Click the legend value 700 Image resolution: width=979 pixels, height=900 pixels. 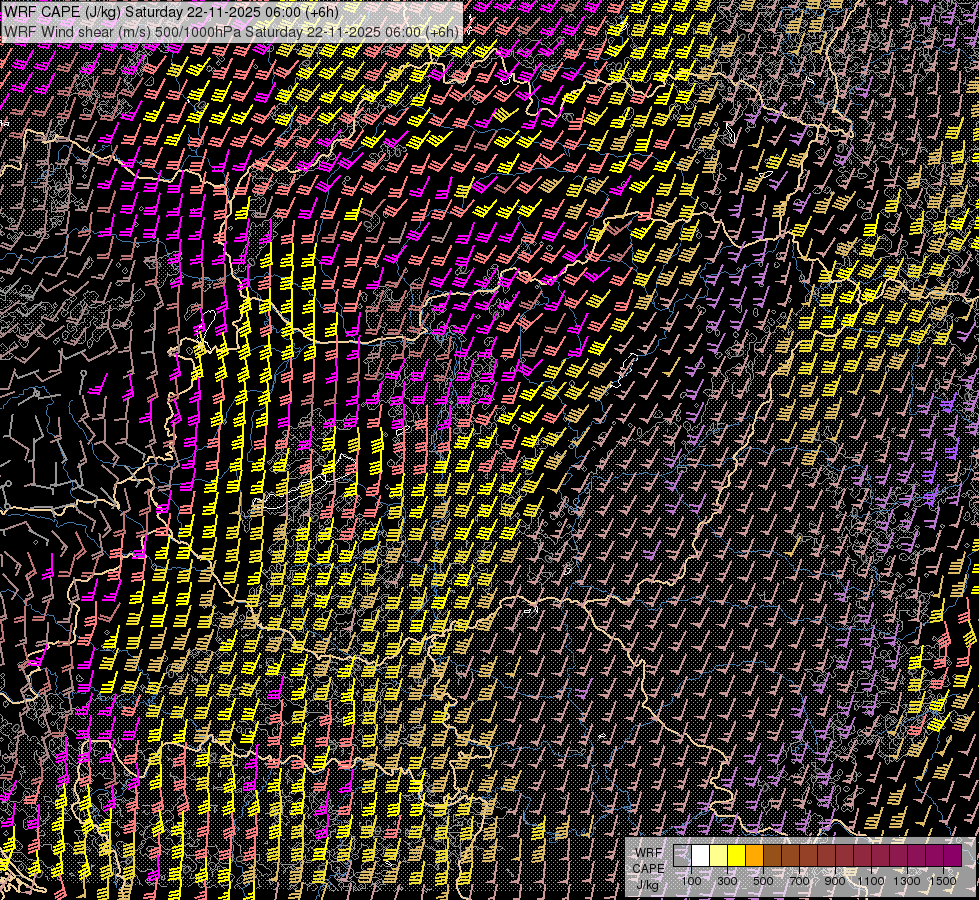pos(799,881)
